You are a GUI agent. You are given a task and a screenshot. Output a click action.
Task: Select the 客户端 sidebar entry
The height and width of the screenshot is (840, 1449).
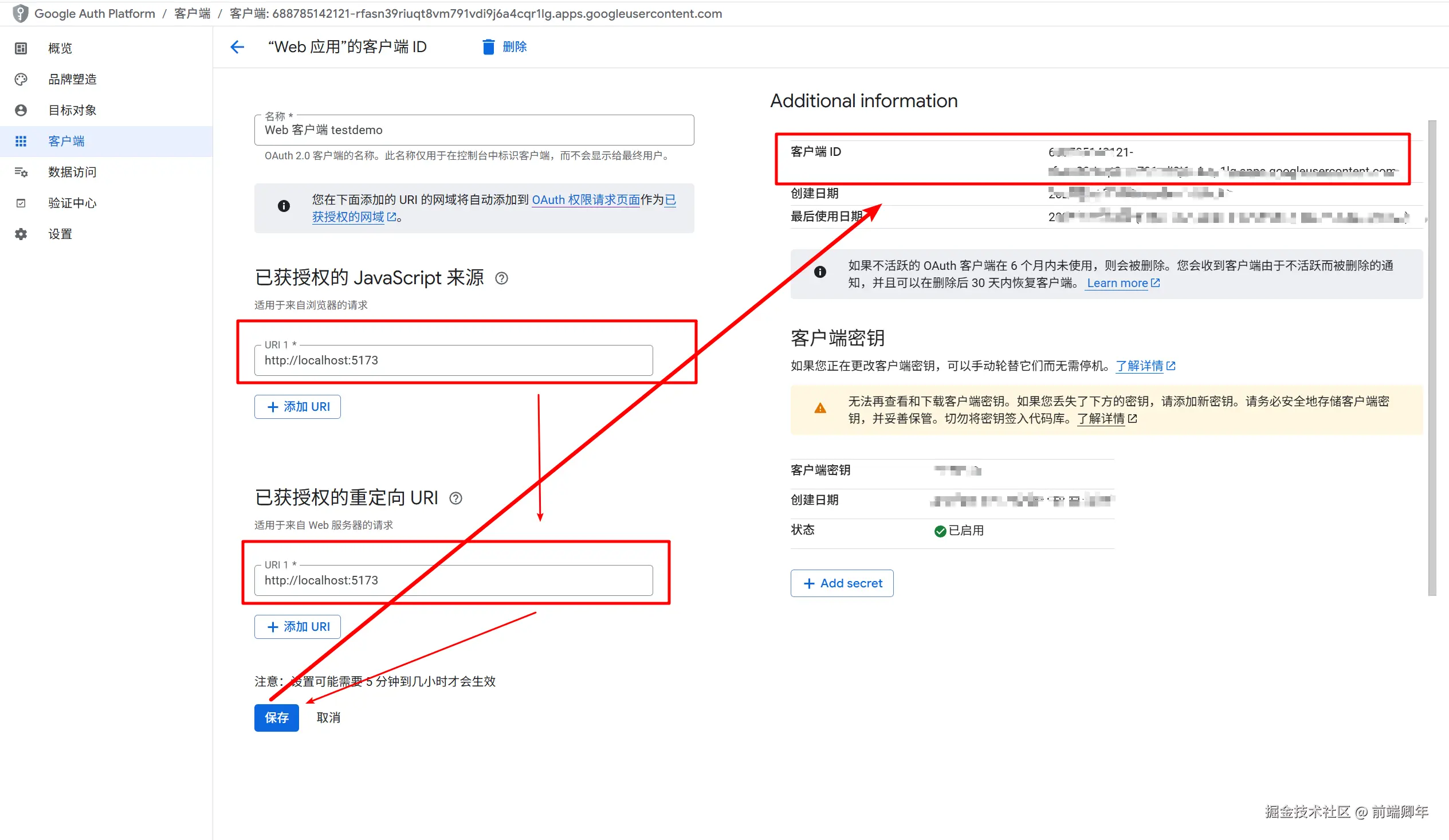point(66,141)
